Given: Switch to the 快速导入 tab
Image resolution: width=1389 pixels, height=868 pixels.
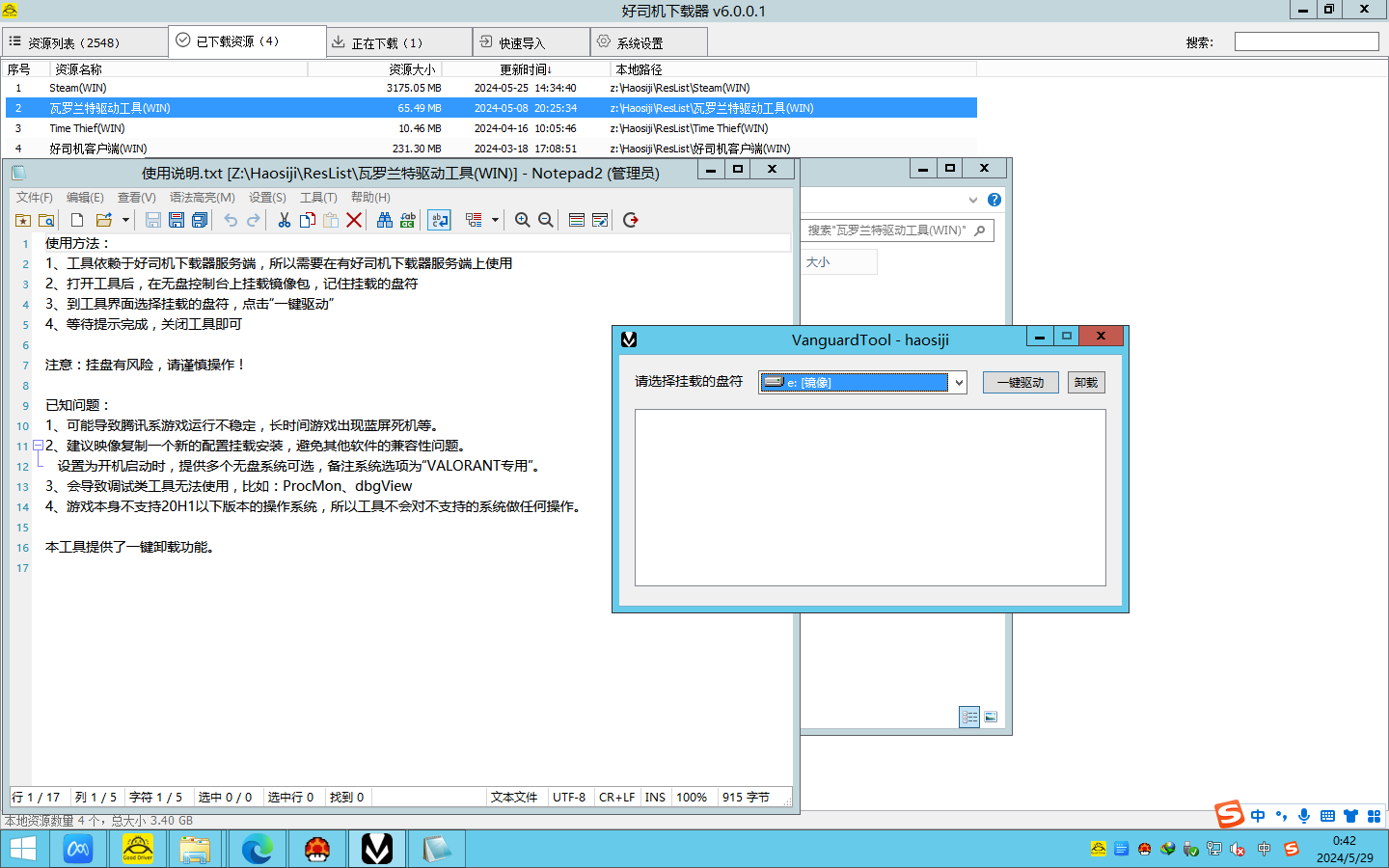Looking at the screenshot, I should (x=531, y=42).
